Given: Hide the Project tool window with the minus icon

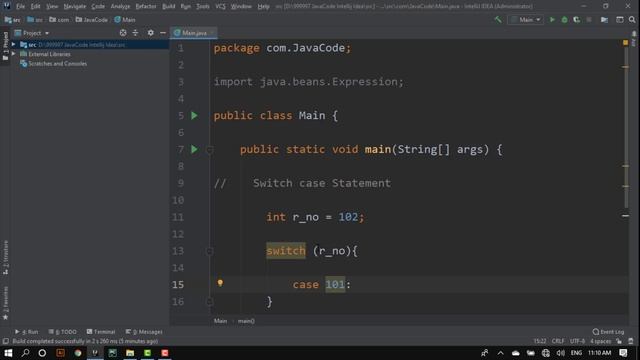Looking at the screenshot, I should pyautogui.click(x=163, y=33).
